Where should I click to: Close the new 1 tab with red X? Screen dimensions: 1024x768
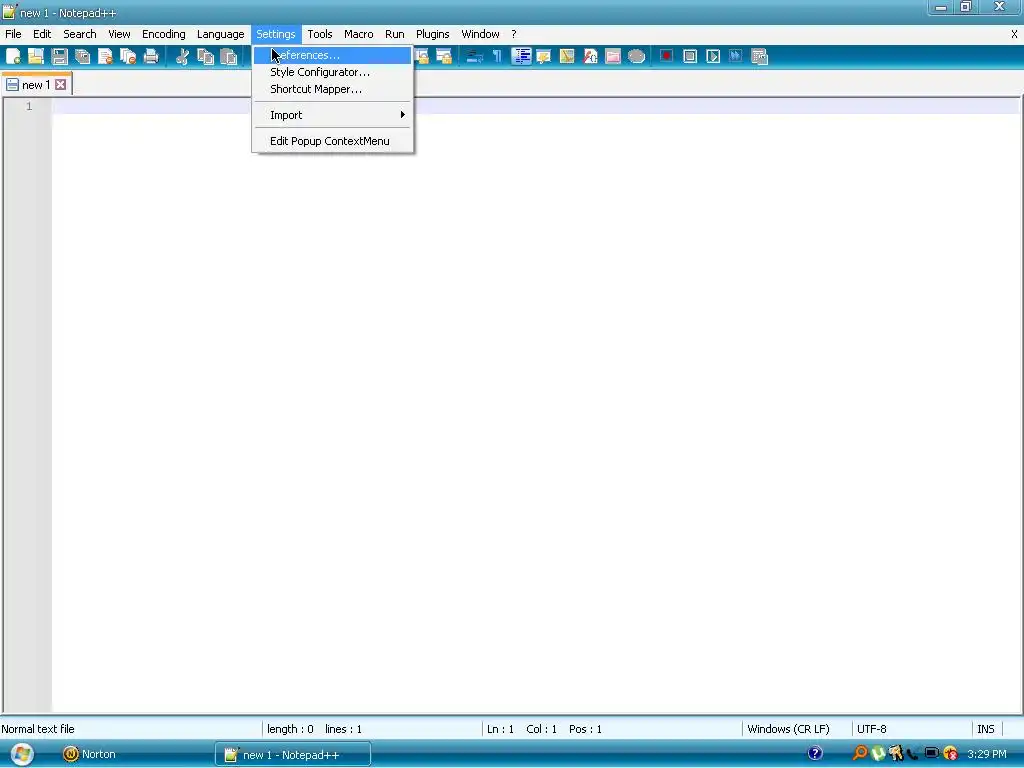(x=61, y=85)
